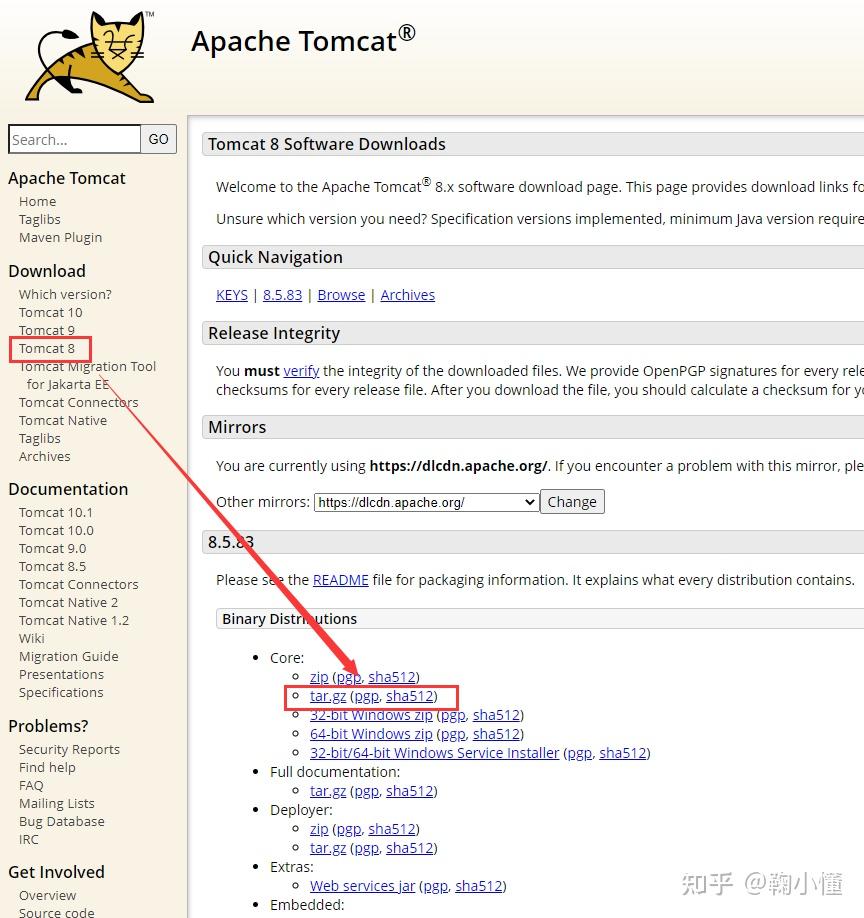
Task: Open the IRC link
Action: point(29,840)
